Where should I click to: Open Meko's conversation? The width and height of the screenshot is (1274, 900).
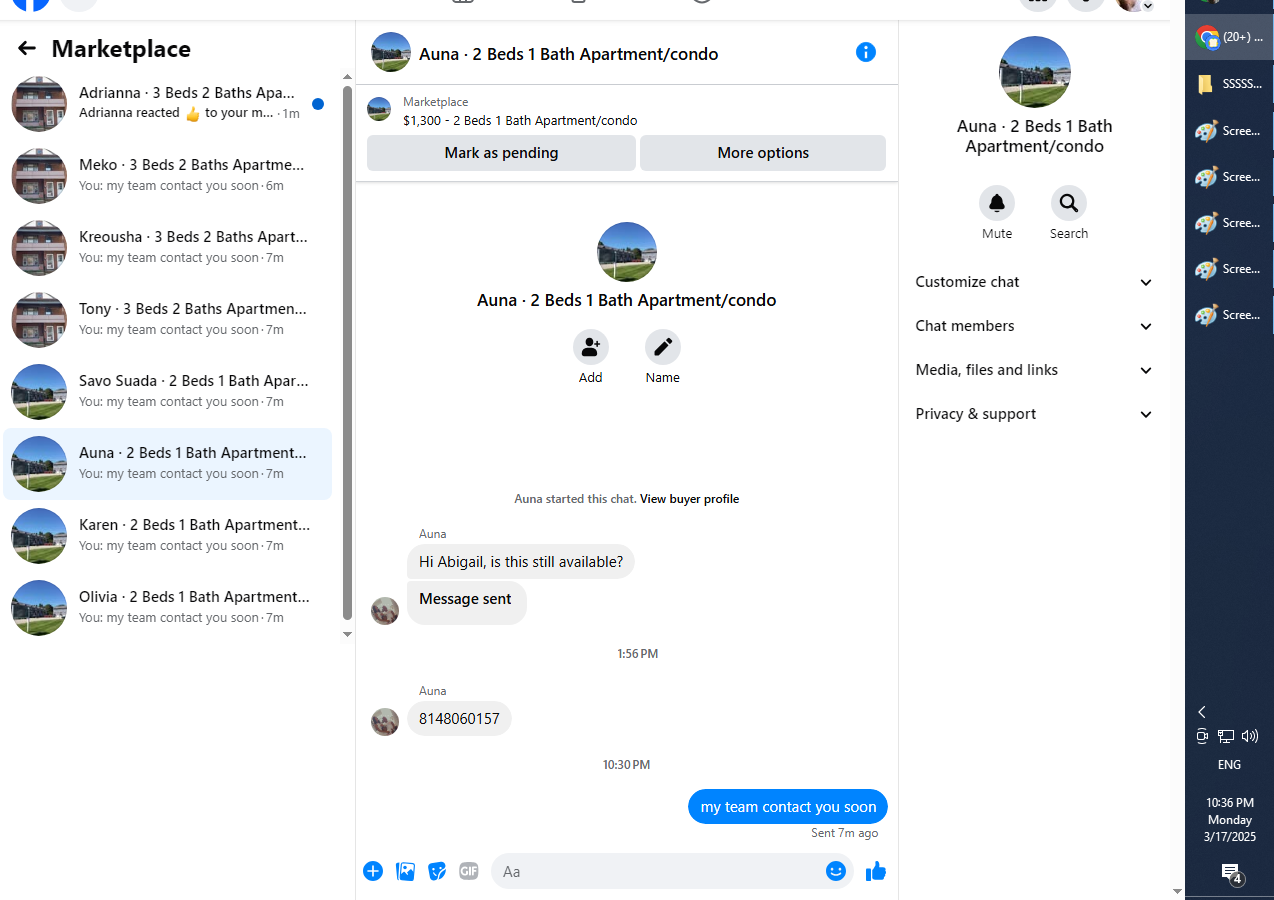[168, 176]
